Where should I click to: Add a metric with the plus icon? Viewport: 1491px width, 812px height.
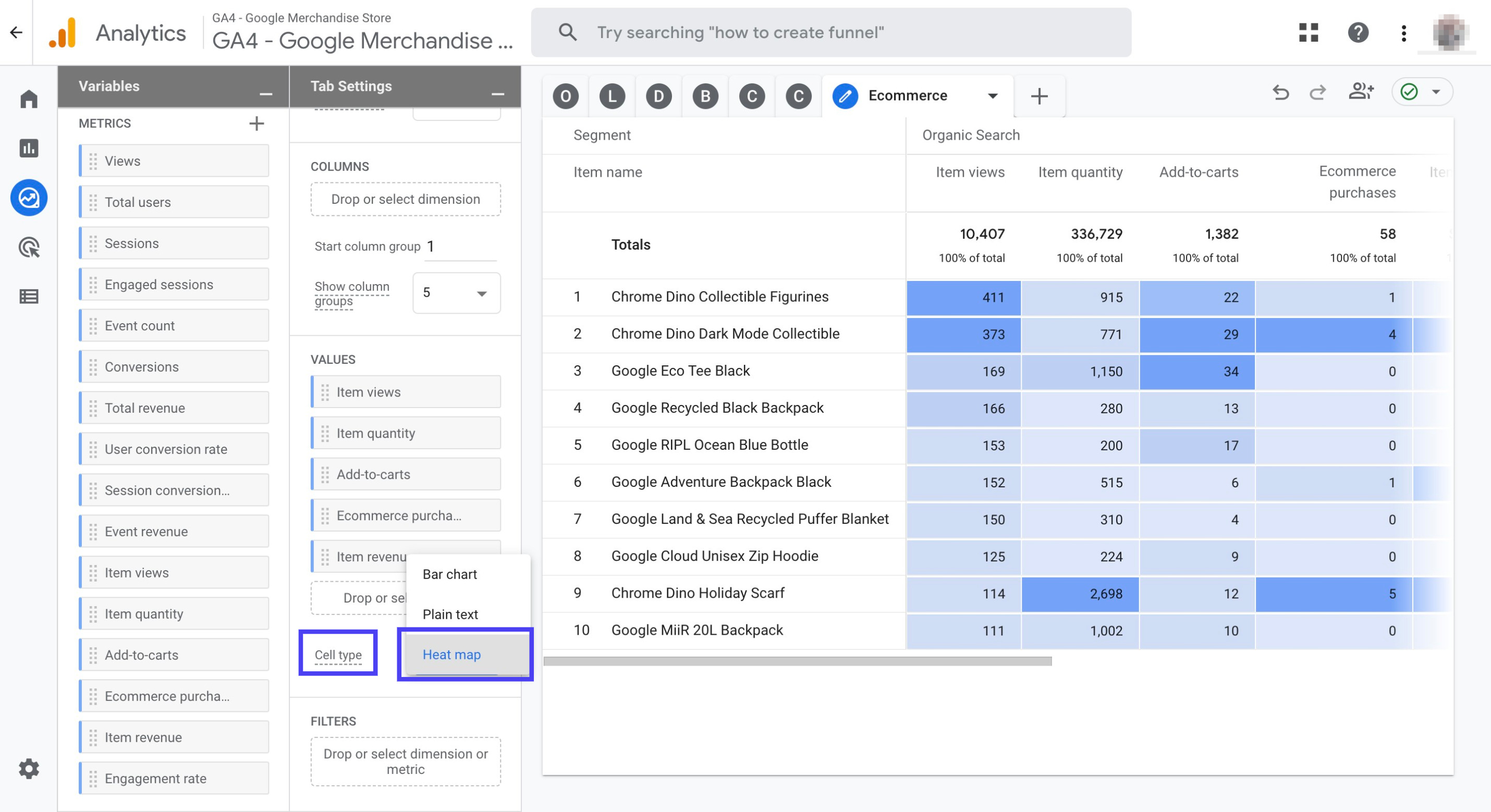[256, 124]
